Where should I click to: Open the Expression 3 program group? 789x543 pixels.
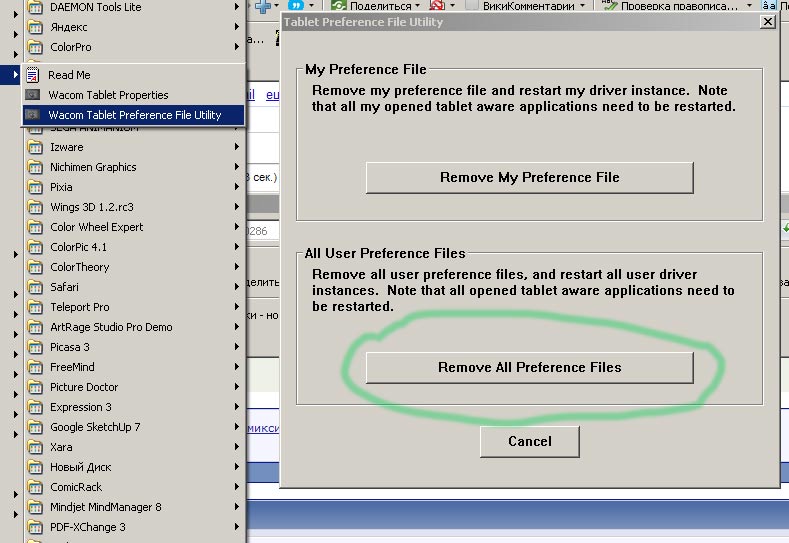click(134, 407)
